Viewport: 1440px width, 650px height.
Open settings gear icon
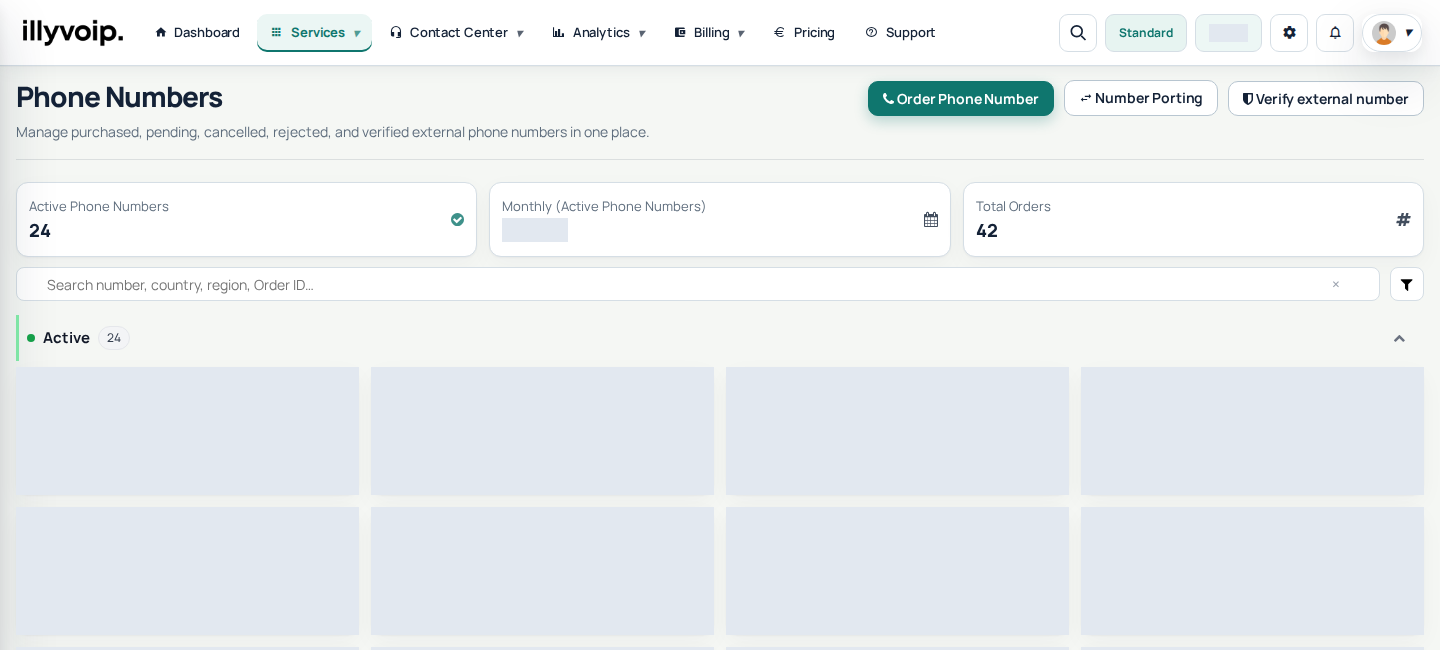(1289, 33)
